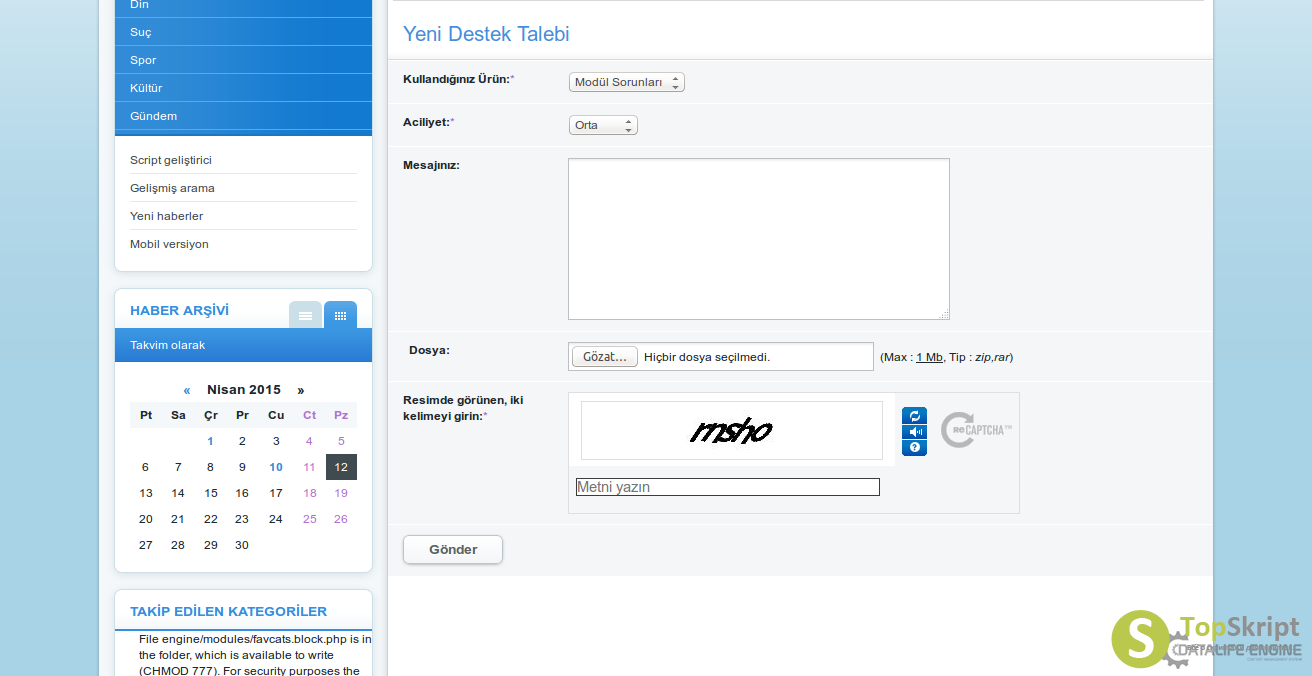Click calendar day 23
This screenshot has width=1312, height=676.
241,519
